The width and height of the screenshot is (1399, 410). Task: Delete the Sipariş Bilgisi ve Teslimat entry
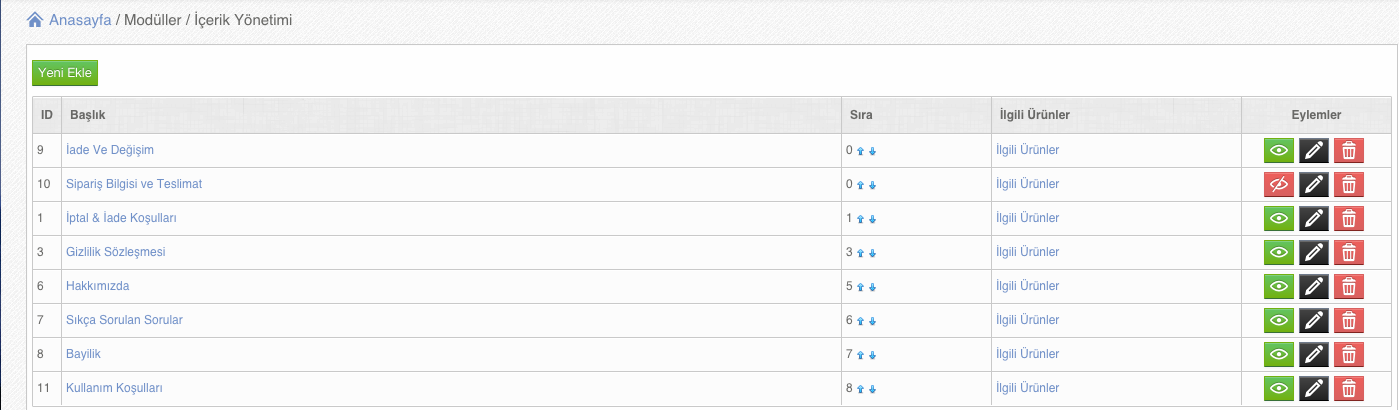[x=1349, y=185]
